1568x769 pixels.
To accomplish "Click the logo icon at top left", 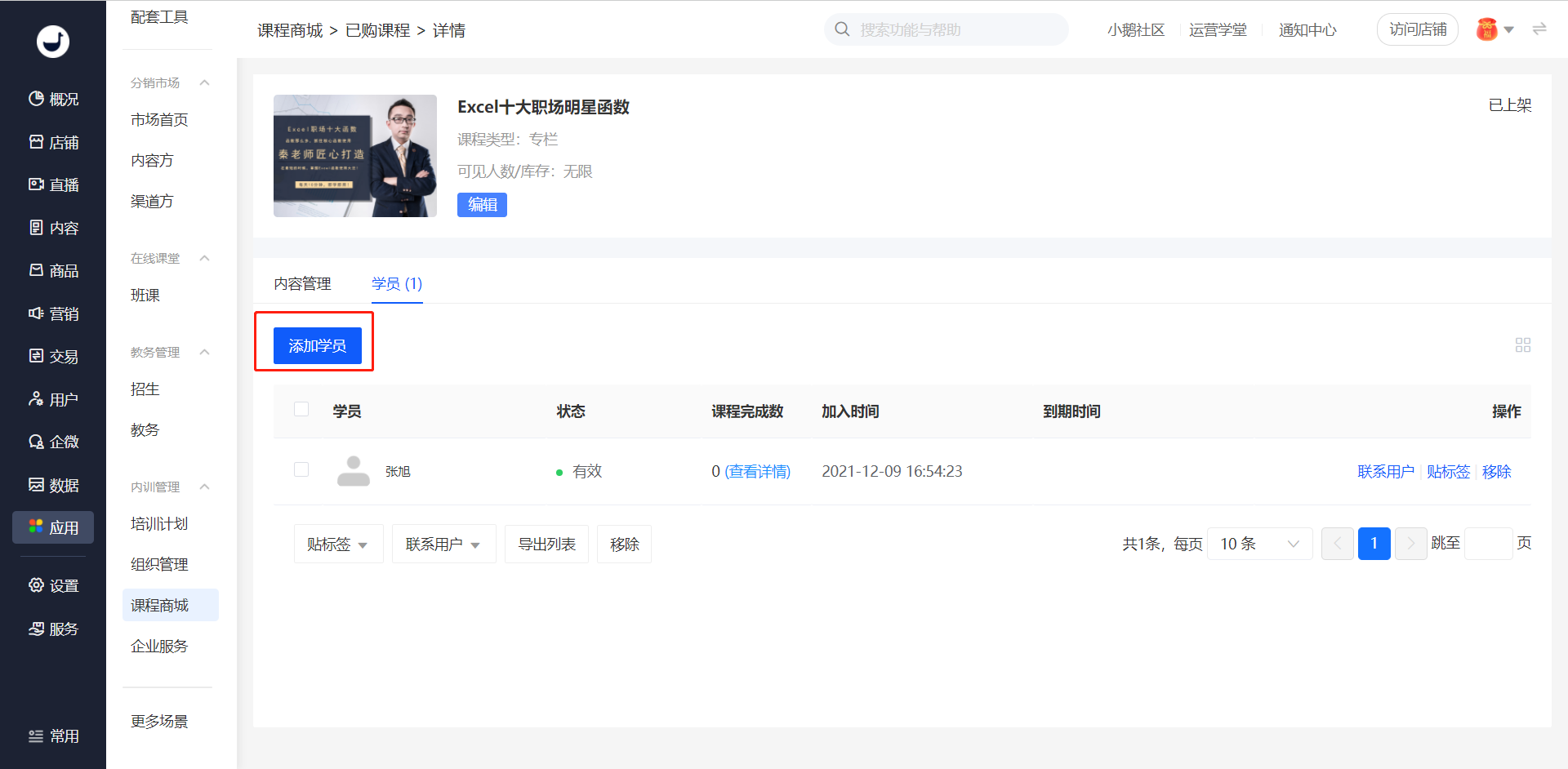I will coord(53,41).
